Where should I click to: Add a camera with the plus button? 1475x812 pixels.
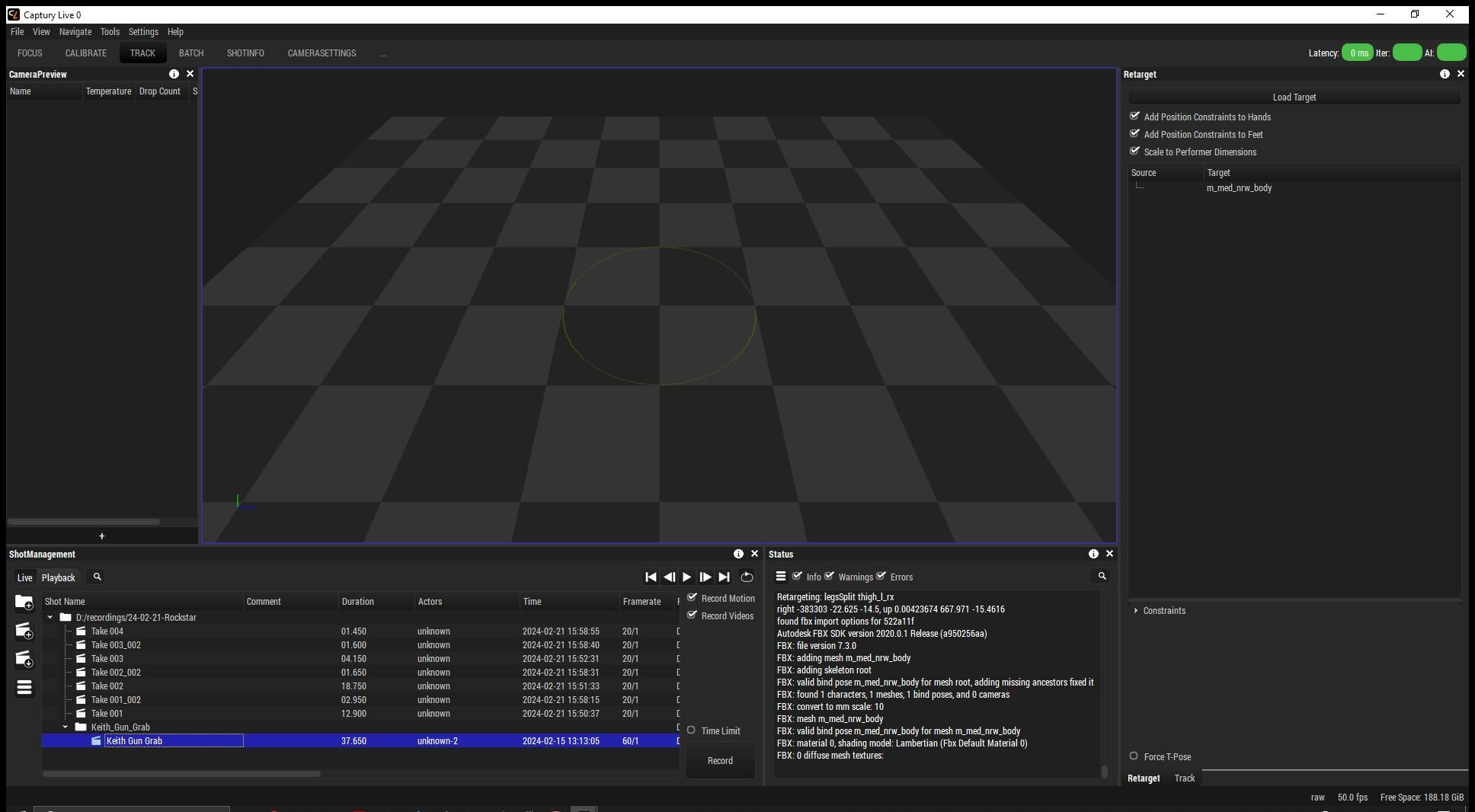point(101,536)
